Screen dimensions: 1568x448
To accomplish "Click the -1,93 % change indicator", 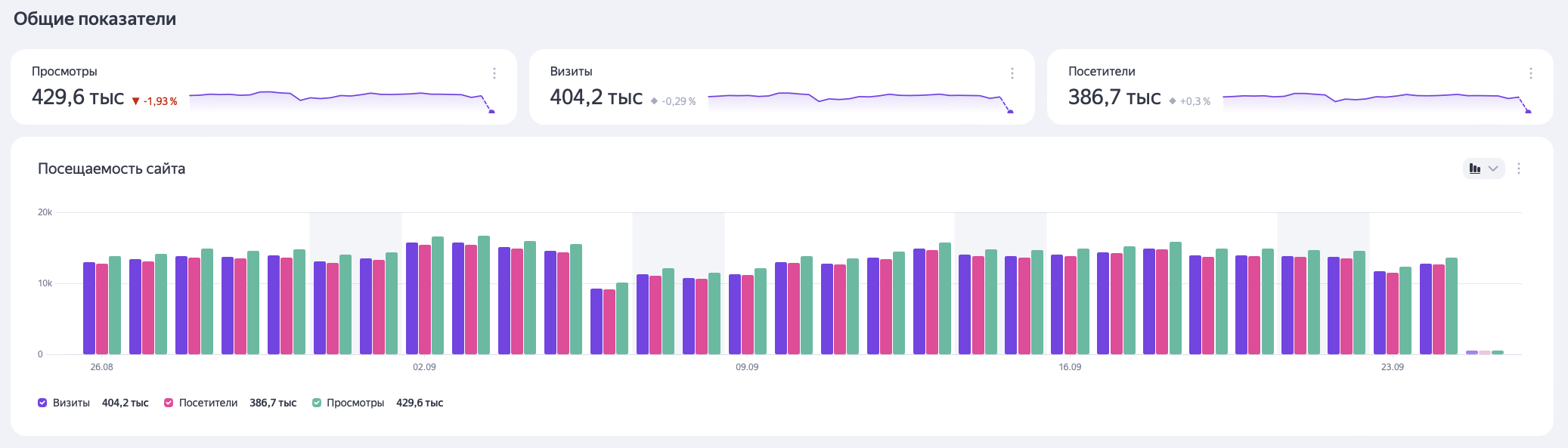I will 155,101.
